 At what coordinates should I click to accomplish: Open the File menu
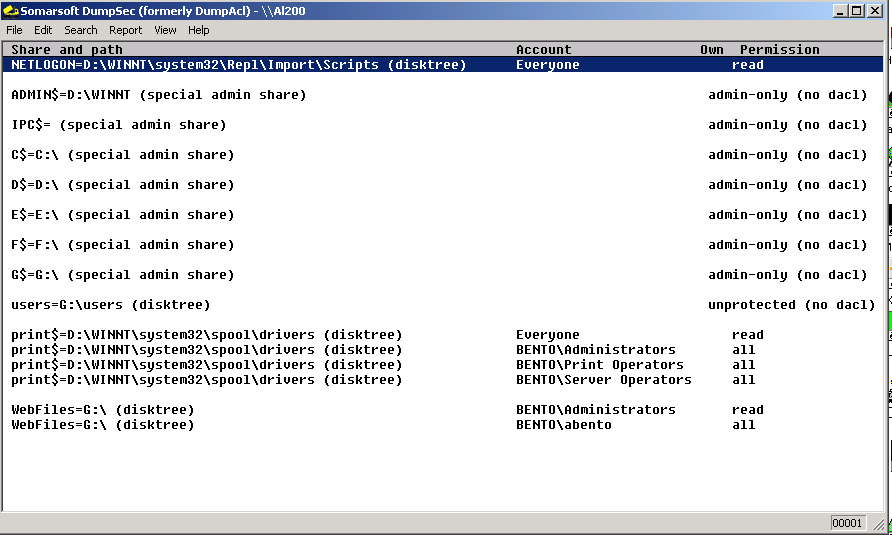pyautogui.click(x=14, y=30)
